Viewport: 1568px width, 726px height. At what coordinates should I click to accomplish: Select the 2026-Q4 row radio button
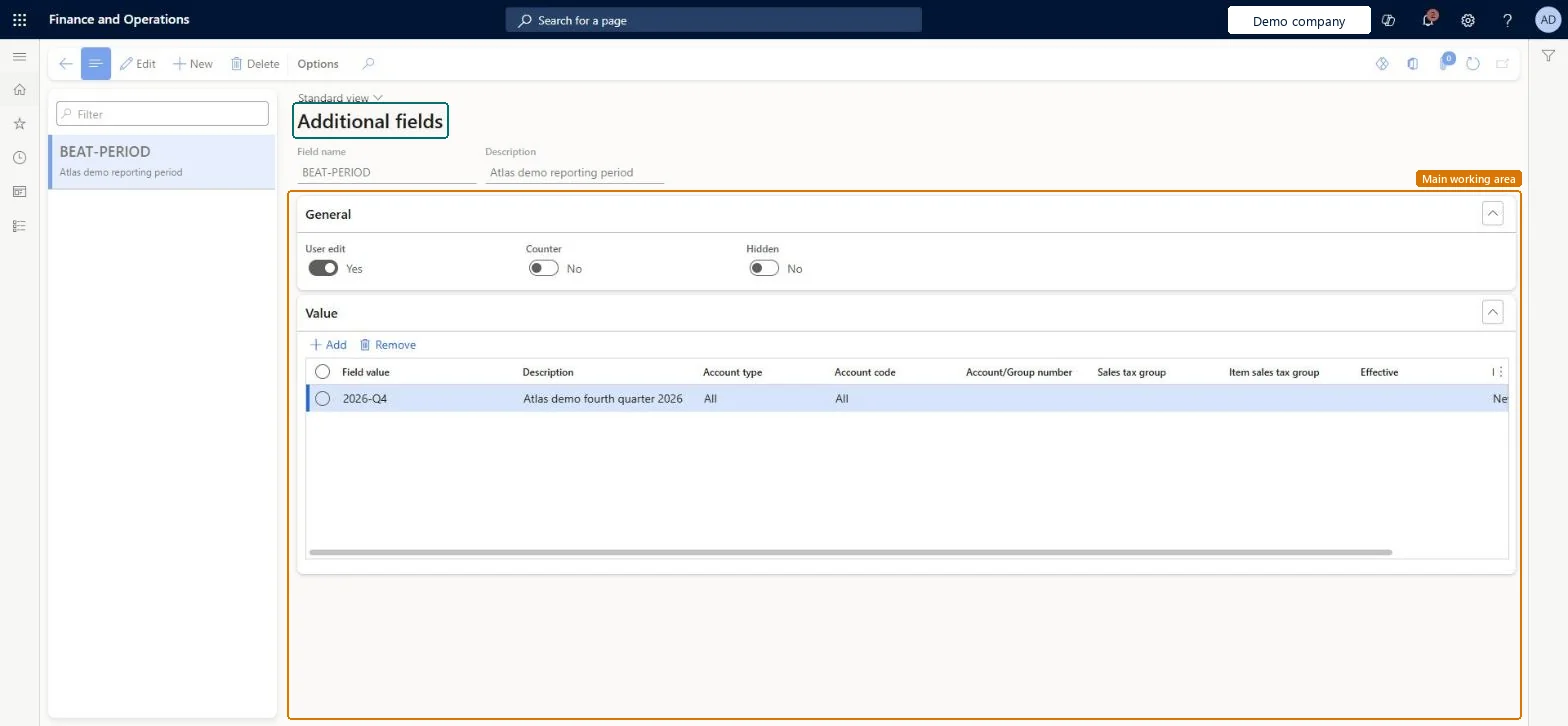coord(322,399)
